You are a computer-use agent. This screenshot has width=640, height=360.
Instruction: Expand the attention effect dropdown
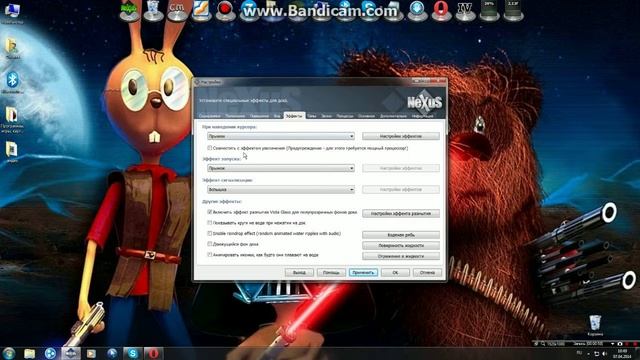[281, 189]
